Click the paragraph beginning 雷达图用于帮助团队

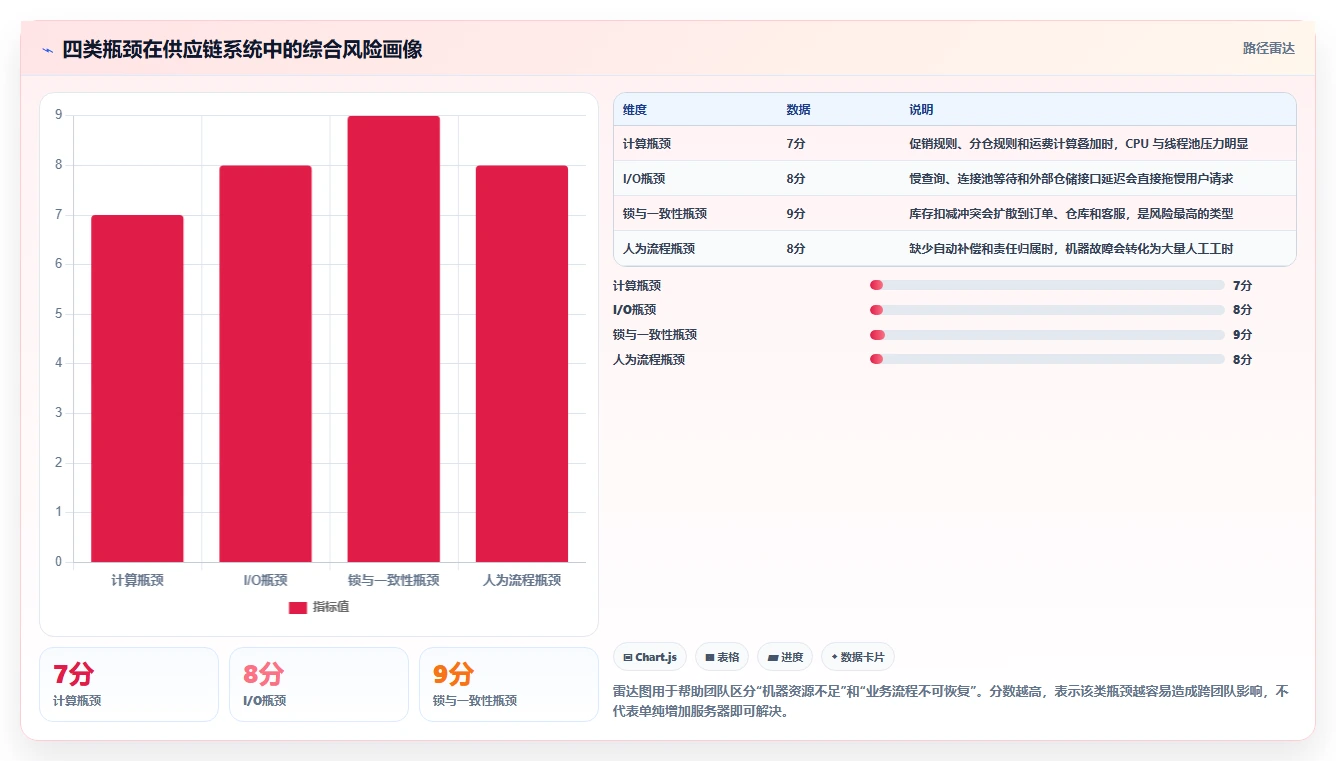951,702
